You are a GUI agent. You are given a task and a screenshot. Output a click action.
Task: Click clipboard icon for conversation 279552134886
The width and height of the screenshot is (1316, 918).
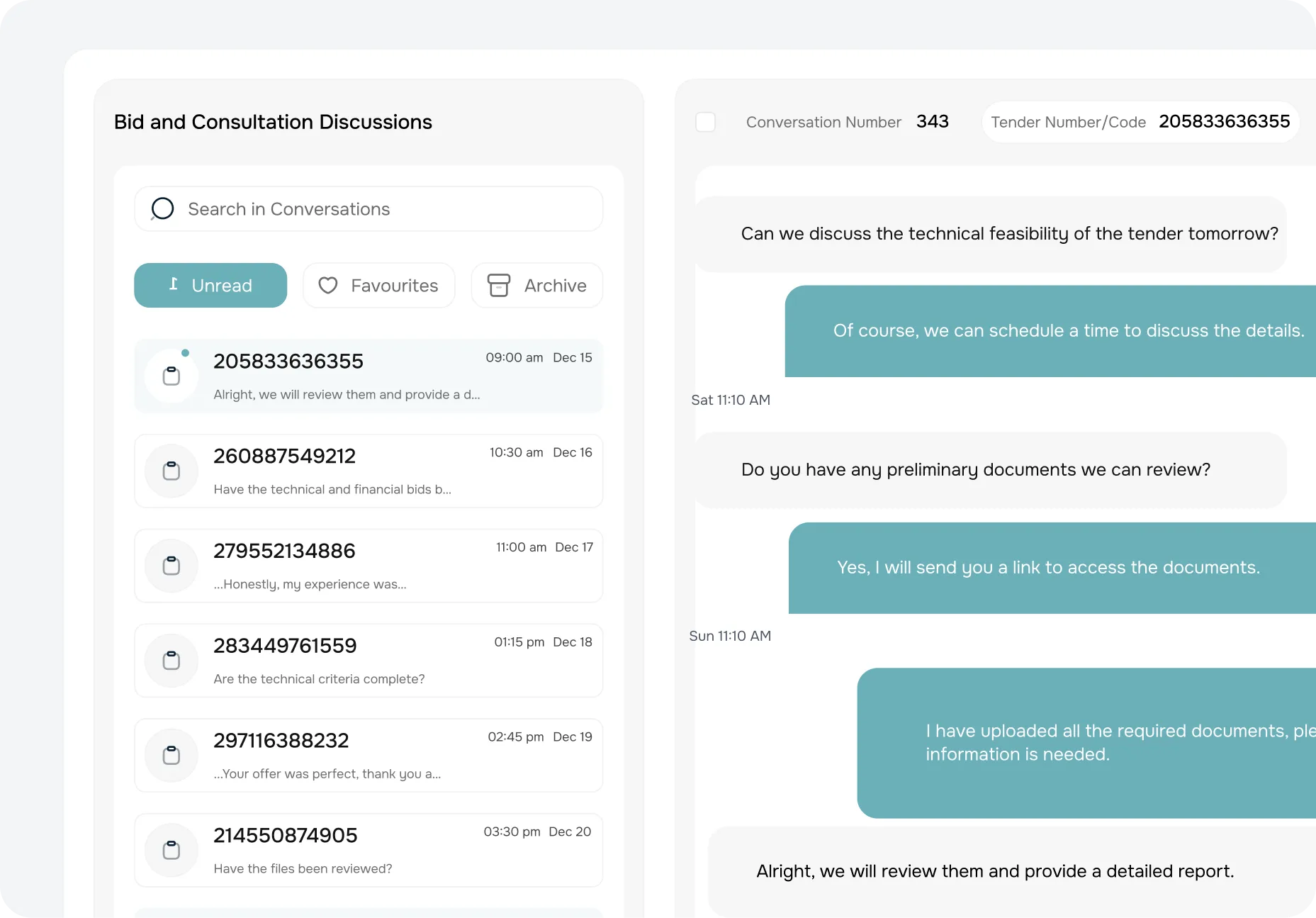(x=171, y=566)
